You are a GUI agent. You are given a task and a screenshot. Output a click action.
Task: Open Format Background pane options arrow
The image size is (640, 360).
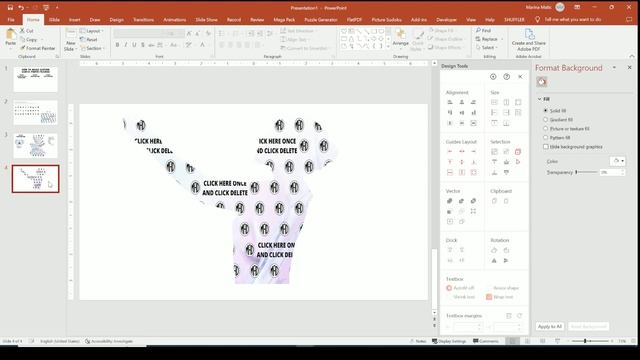click(x=614, y=68)
